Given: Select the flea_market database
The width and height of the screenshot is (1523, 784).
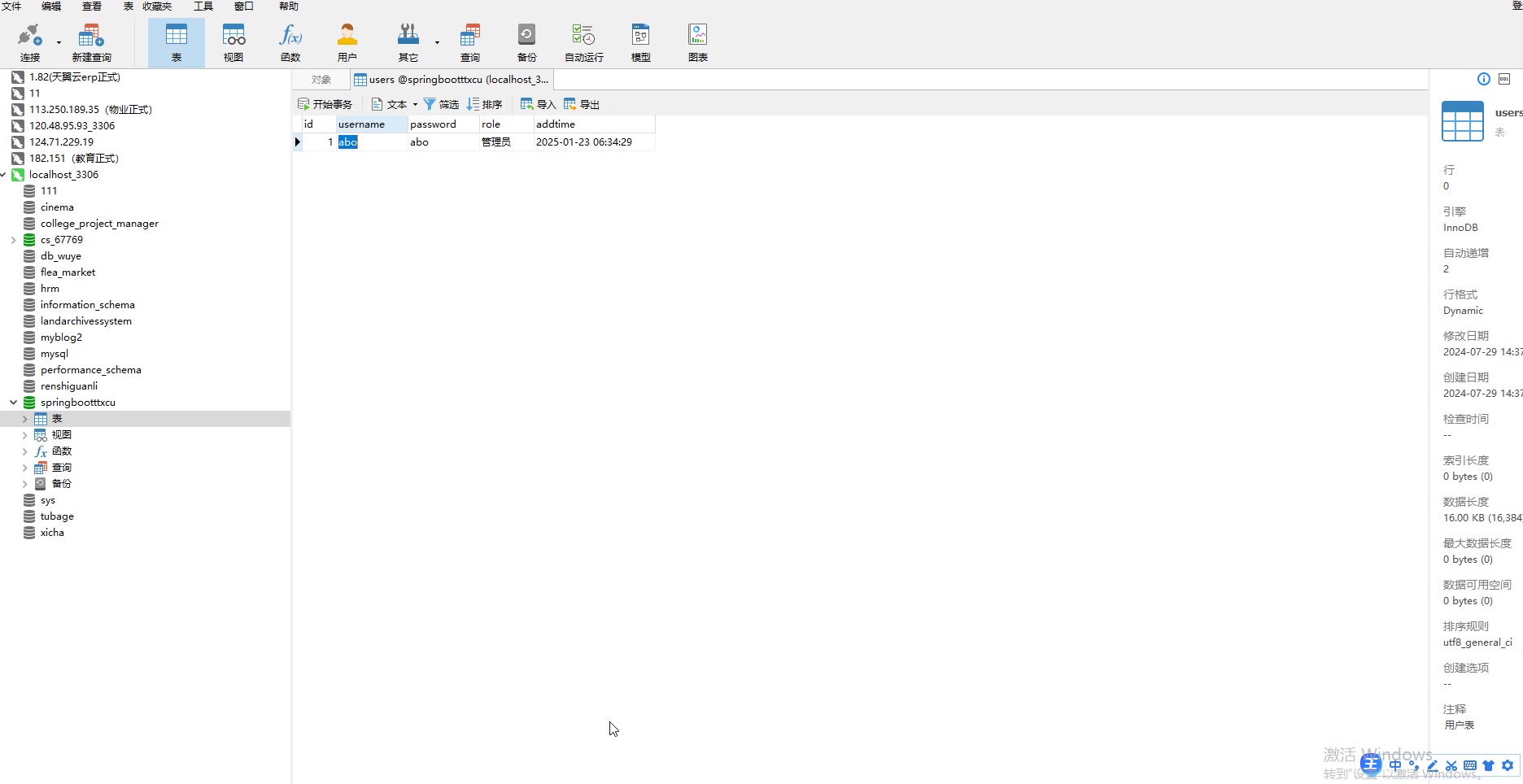Looking at the screenshot, I should pyautogui.click(x=68, y=272).
